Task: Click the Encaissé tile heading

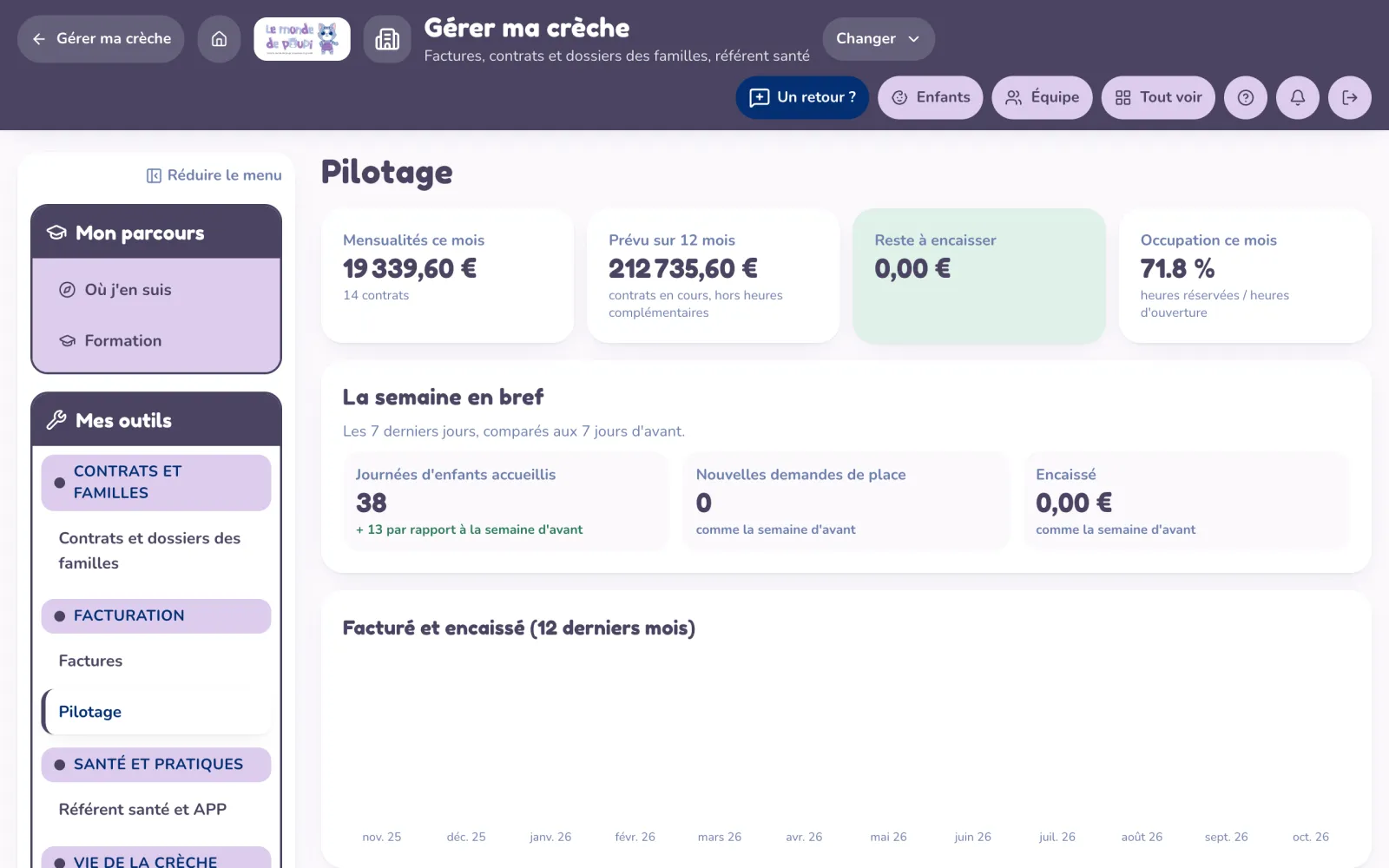Action: coord(1066,475)
